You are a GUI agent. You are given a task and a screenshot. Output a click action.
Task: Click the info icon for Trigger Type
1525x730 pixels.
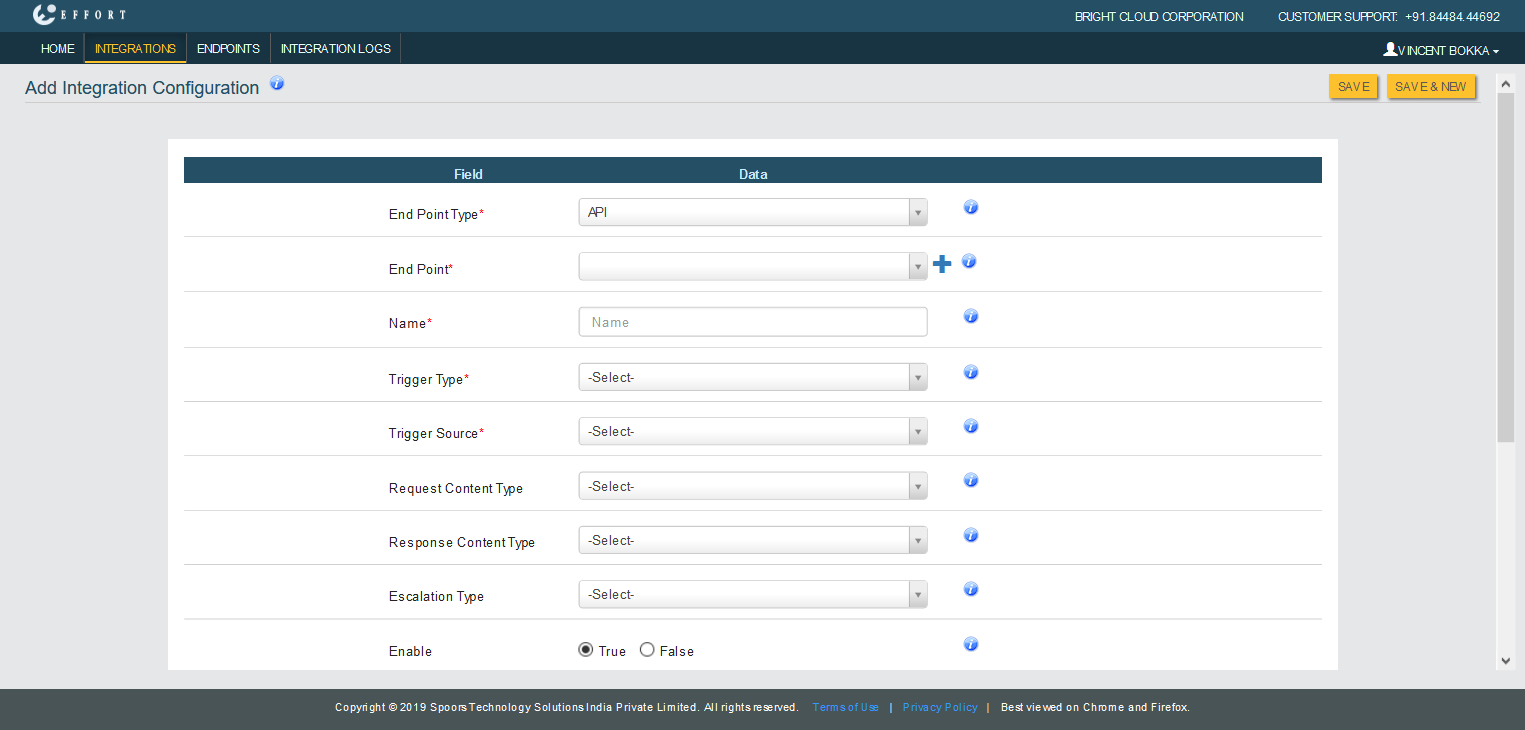point(970,372)
